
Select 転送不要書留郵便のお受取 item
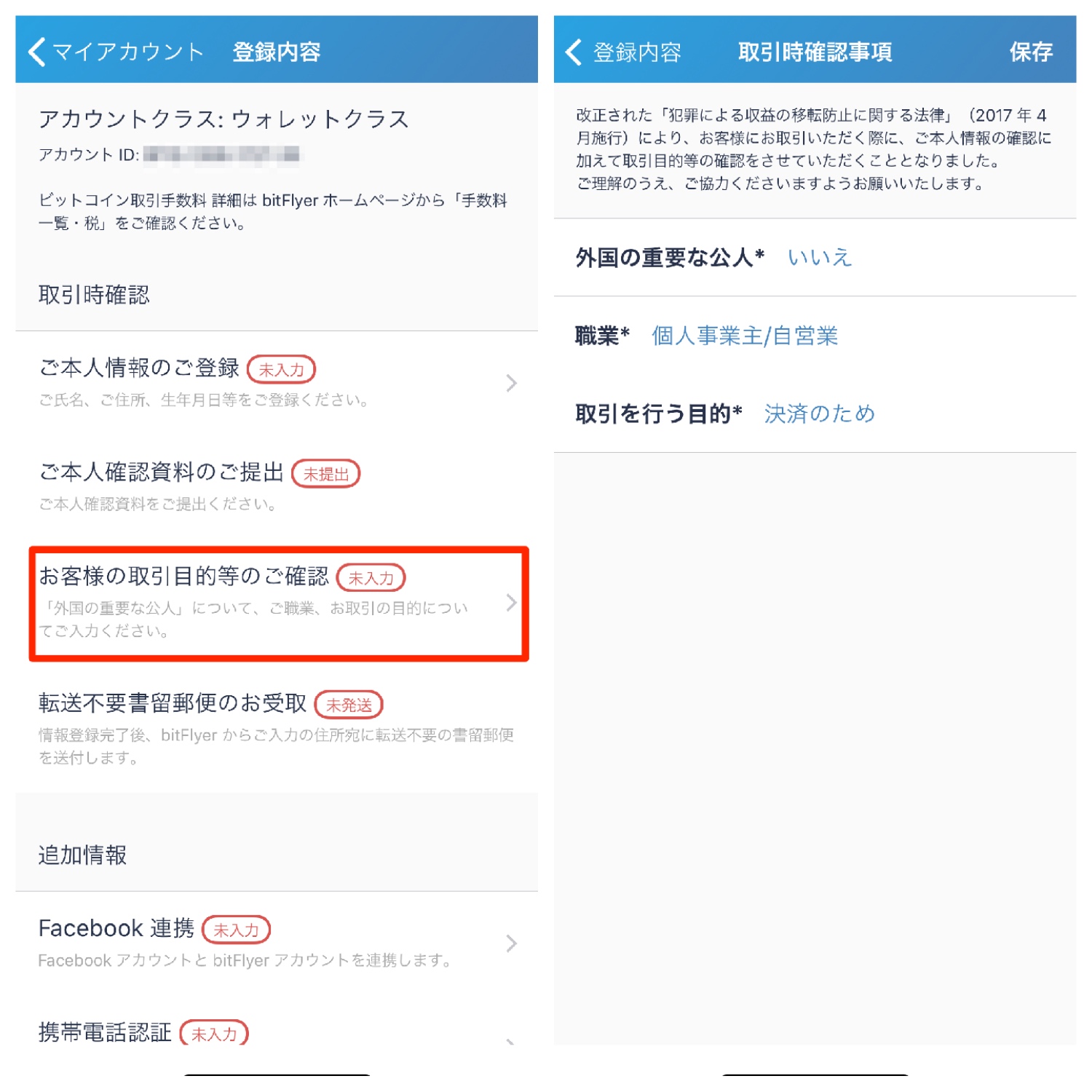coord(277,728)
